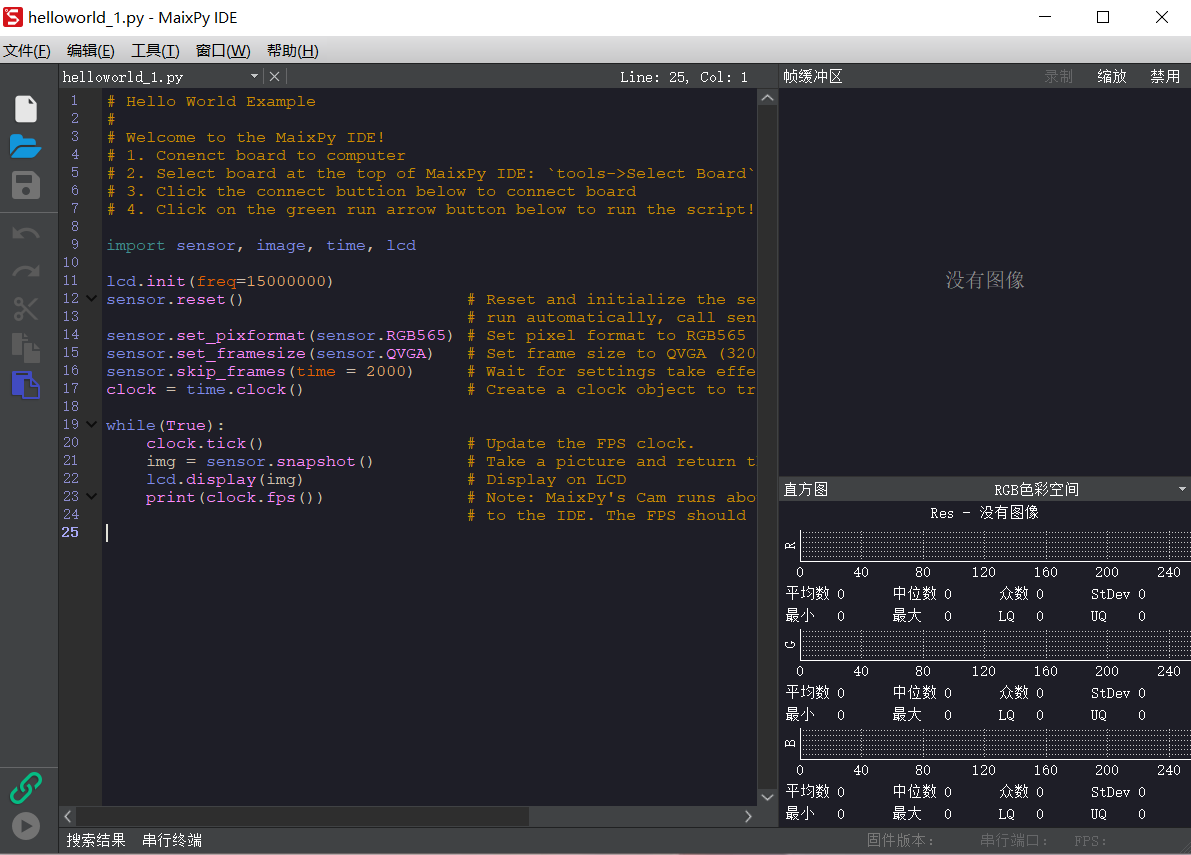Click the clock = time.clock() line

tap(204, 390)
